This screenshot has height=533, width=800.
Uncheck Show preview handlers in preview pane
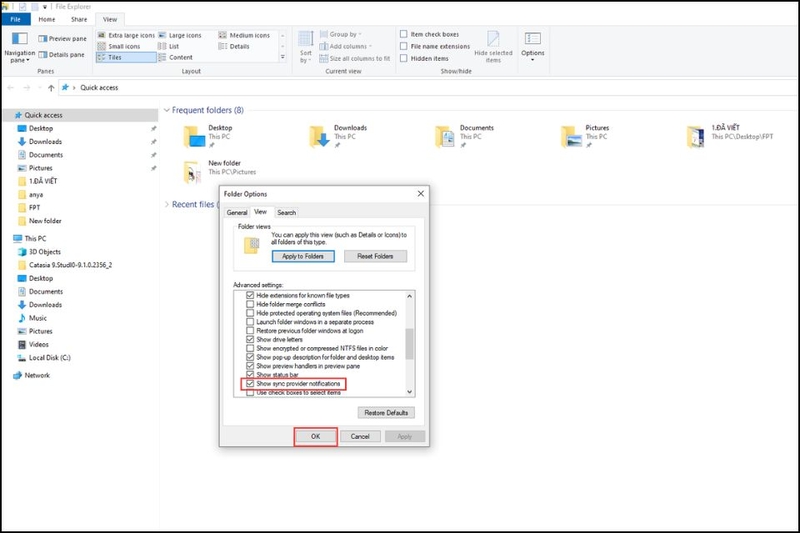pos(250,366)
